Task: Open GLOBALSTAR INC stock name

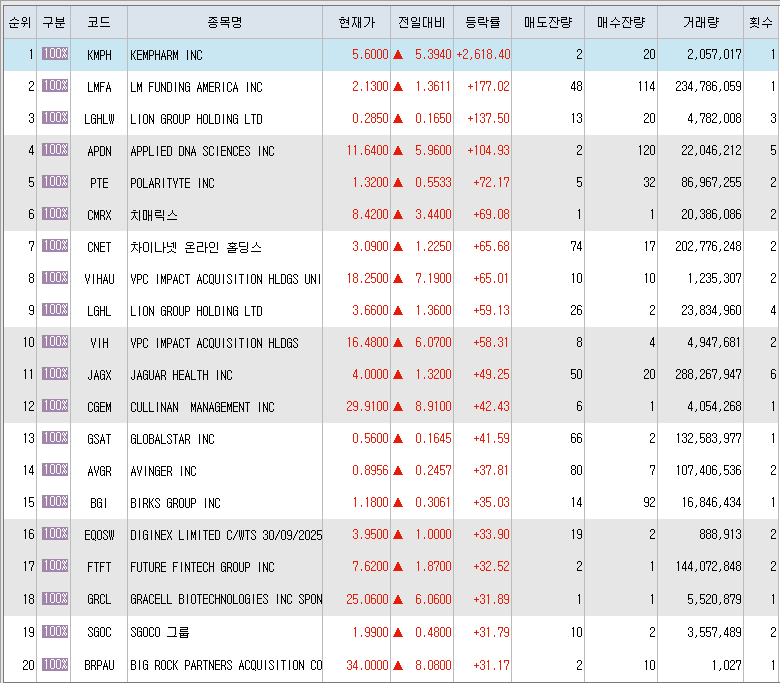Action: (x=172, y=439)
